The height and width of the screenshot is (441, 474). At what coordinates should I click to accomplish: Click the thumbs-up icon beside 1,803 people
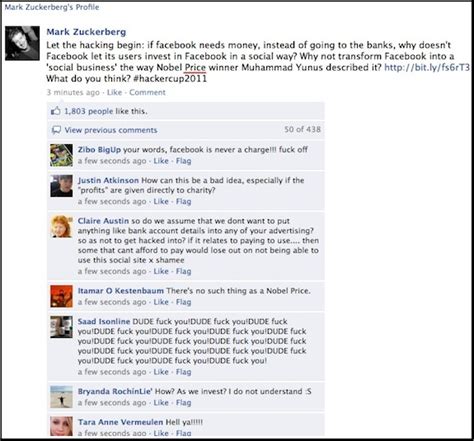point(56,111)
